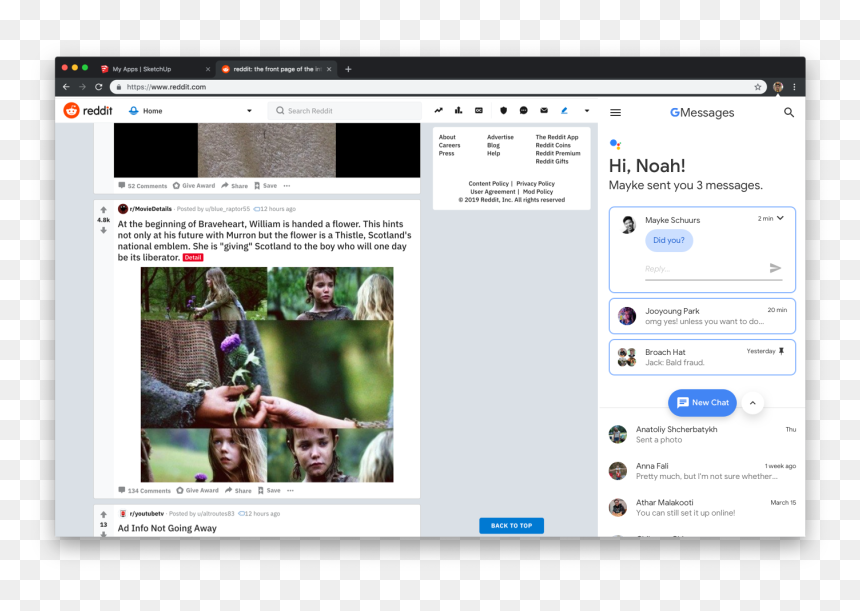860x611 pixels.
Task: Bookmark this page with the star
Action: click(757, 87)
